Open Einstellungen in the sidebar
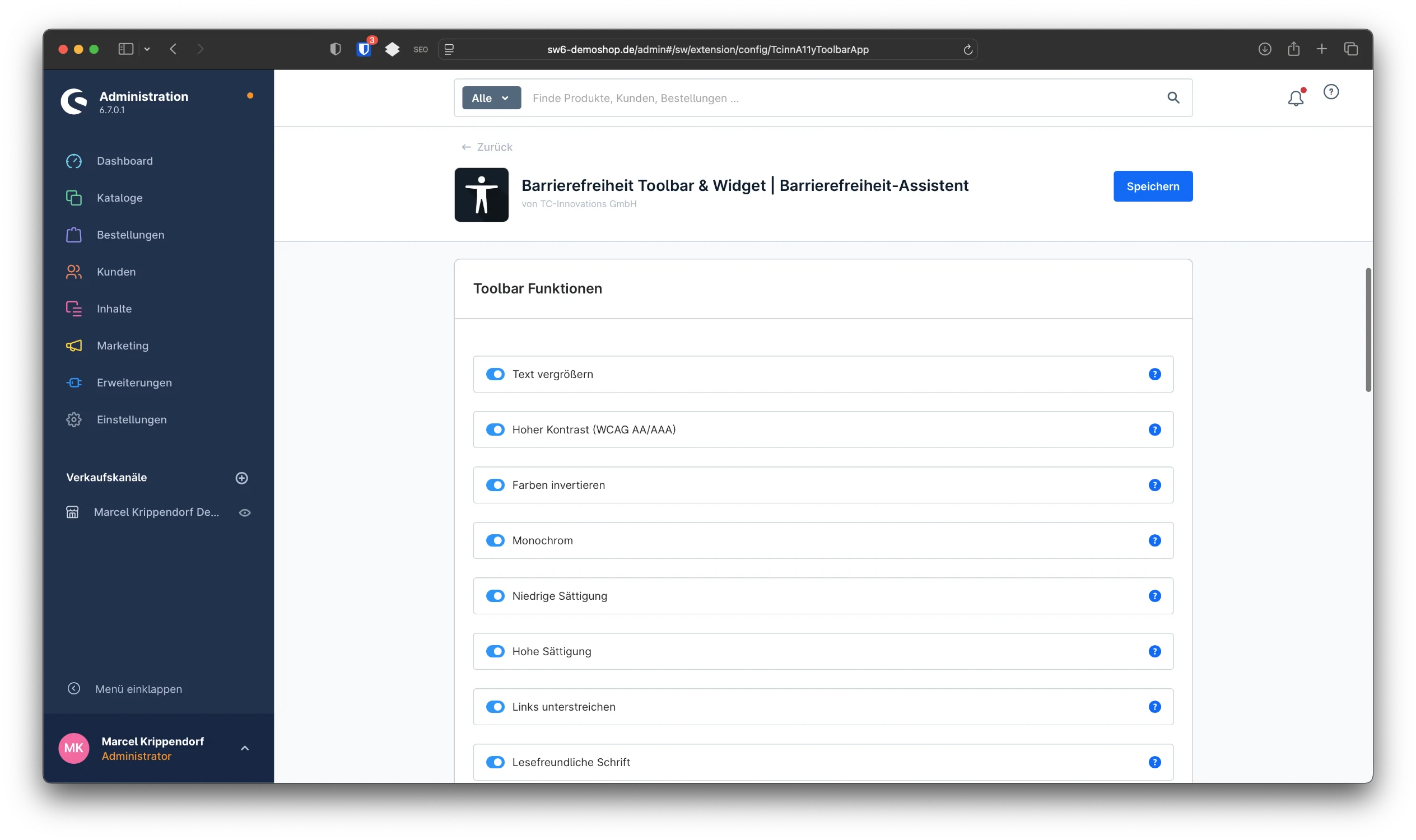Image resolution: width=1416 pixels, height=840 pixels. coord(132,419)
